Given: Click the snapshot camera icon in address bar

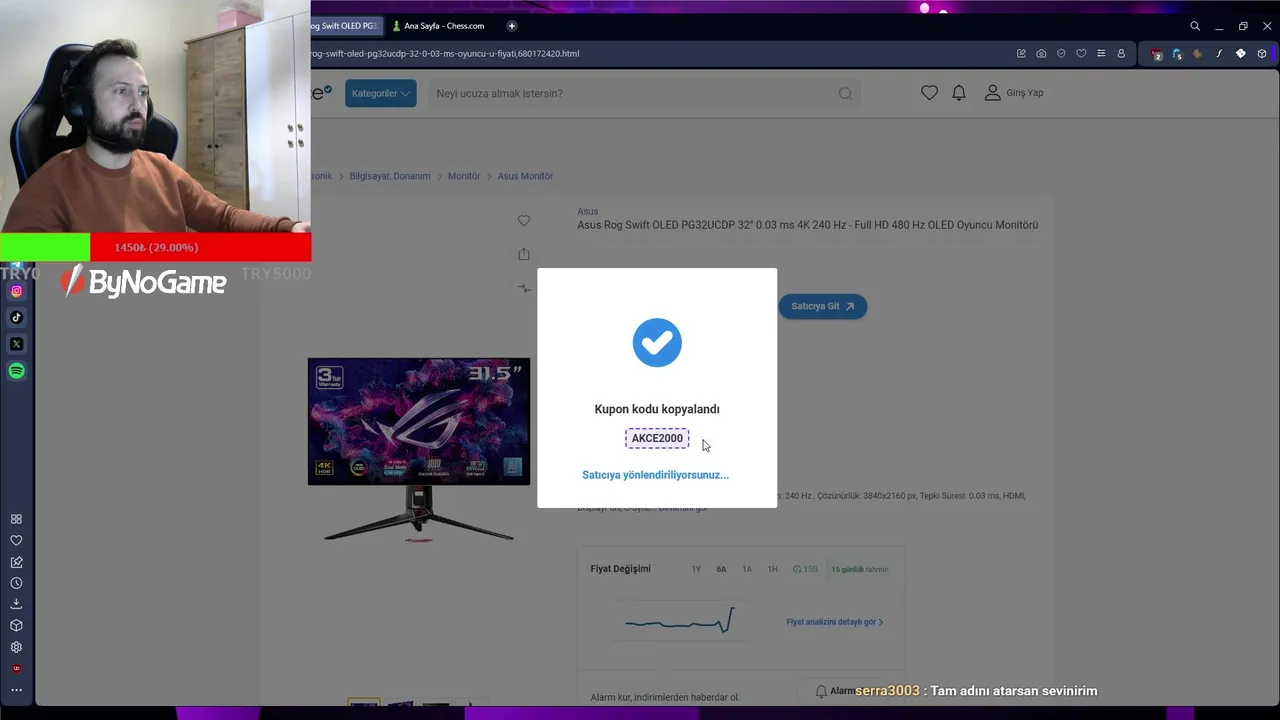Looking at the screenshot, I should pyautogui.click(x=1041, y=53).
